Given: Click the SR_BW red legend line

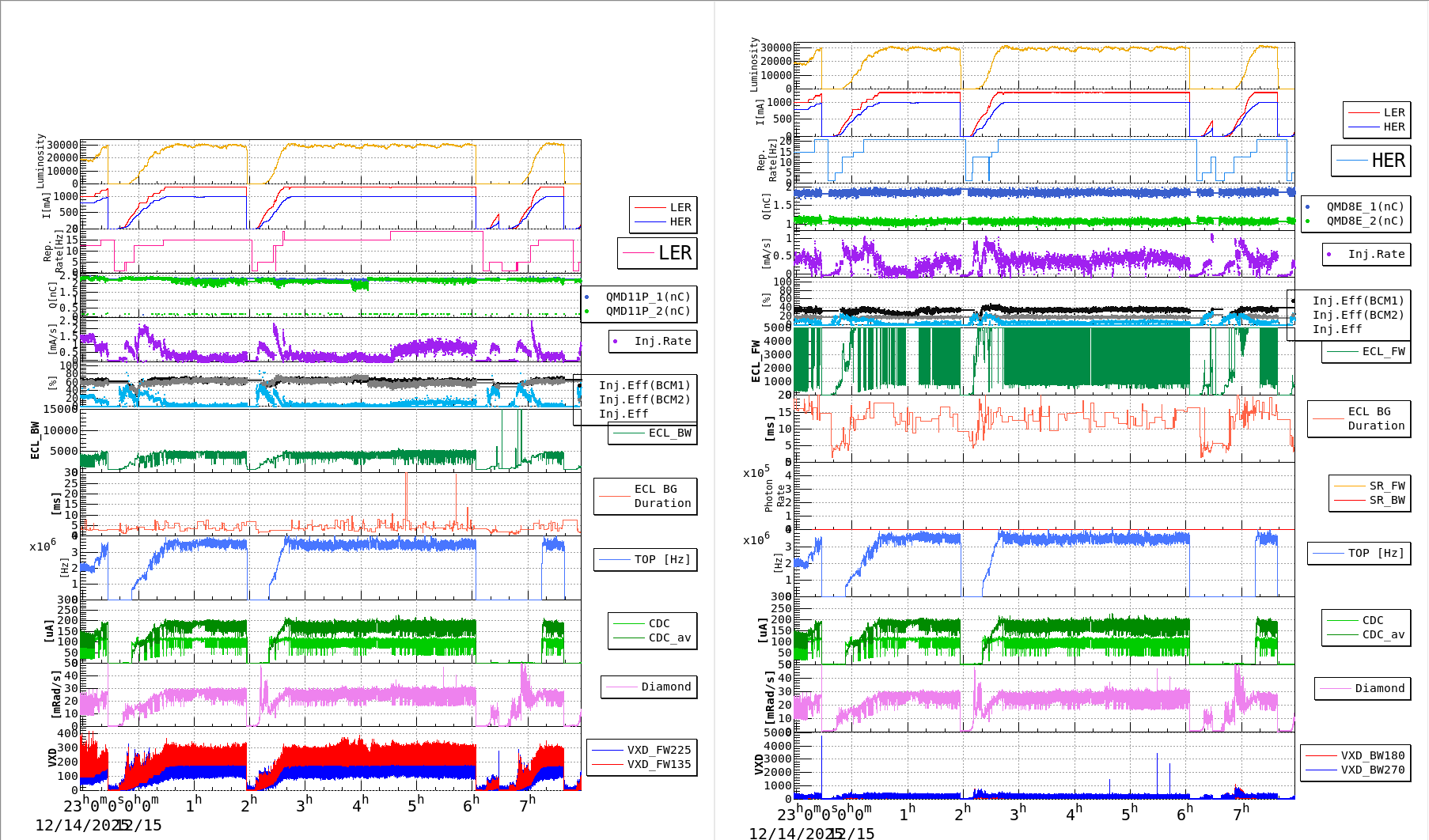Looking at the screenshot, I should (x=1349, y=501).
